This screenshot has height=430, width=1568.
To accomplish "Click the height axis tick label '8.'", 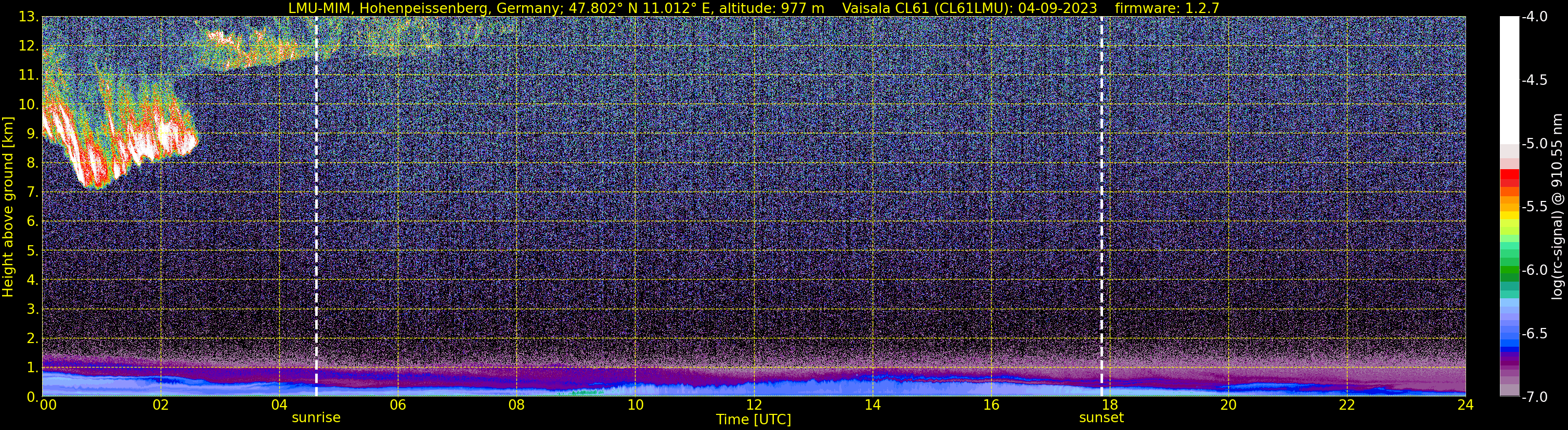I will point(32,163).
